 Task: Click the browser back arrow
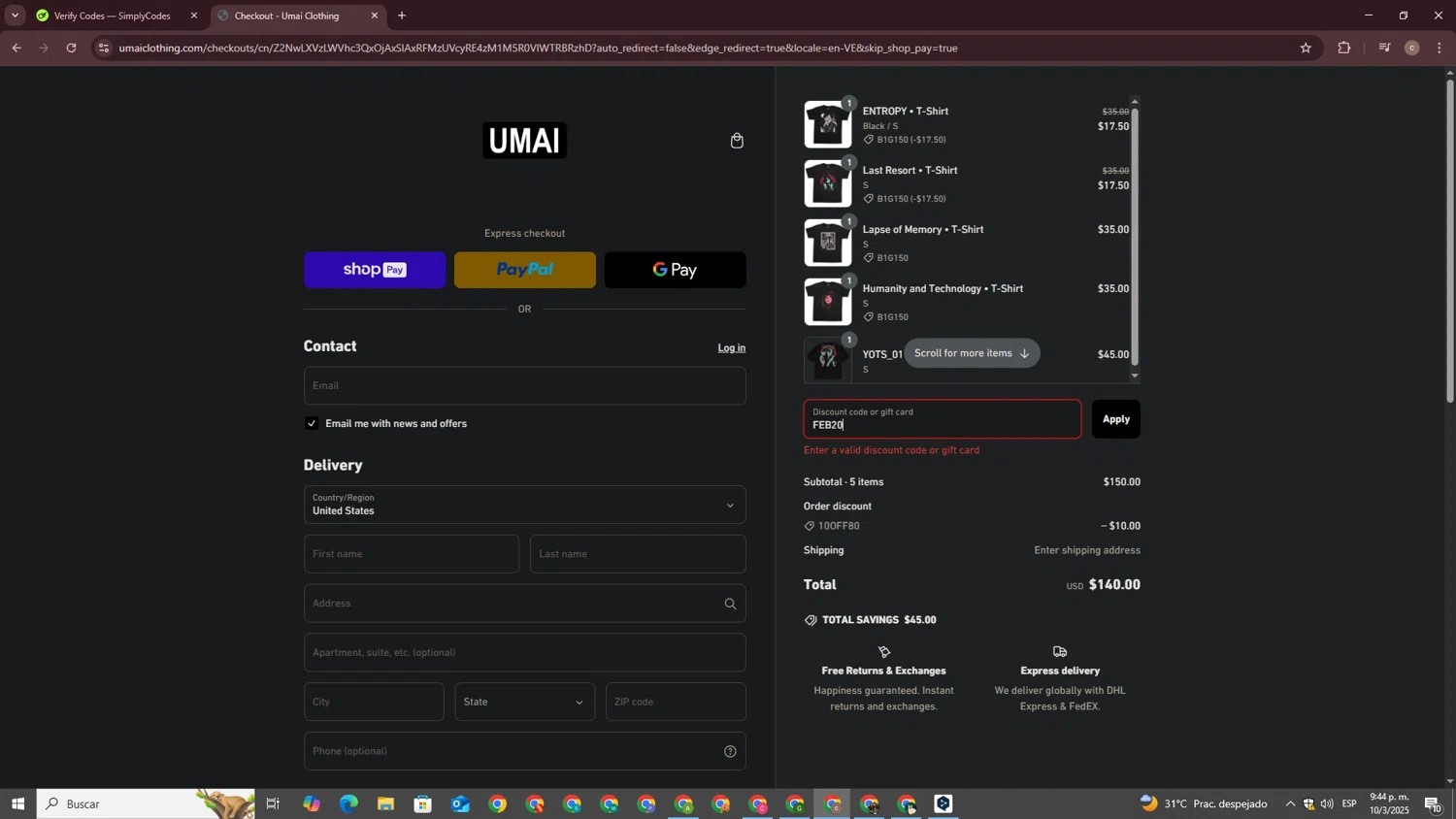pyautogui.click(x=17, y=48)
